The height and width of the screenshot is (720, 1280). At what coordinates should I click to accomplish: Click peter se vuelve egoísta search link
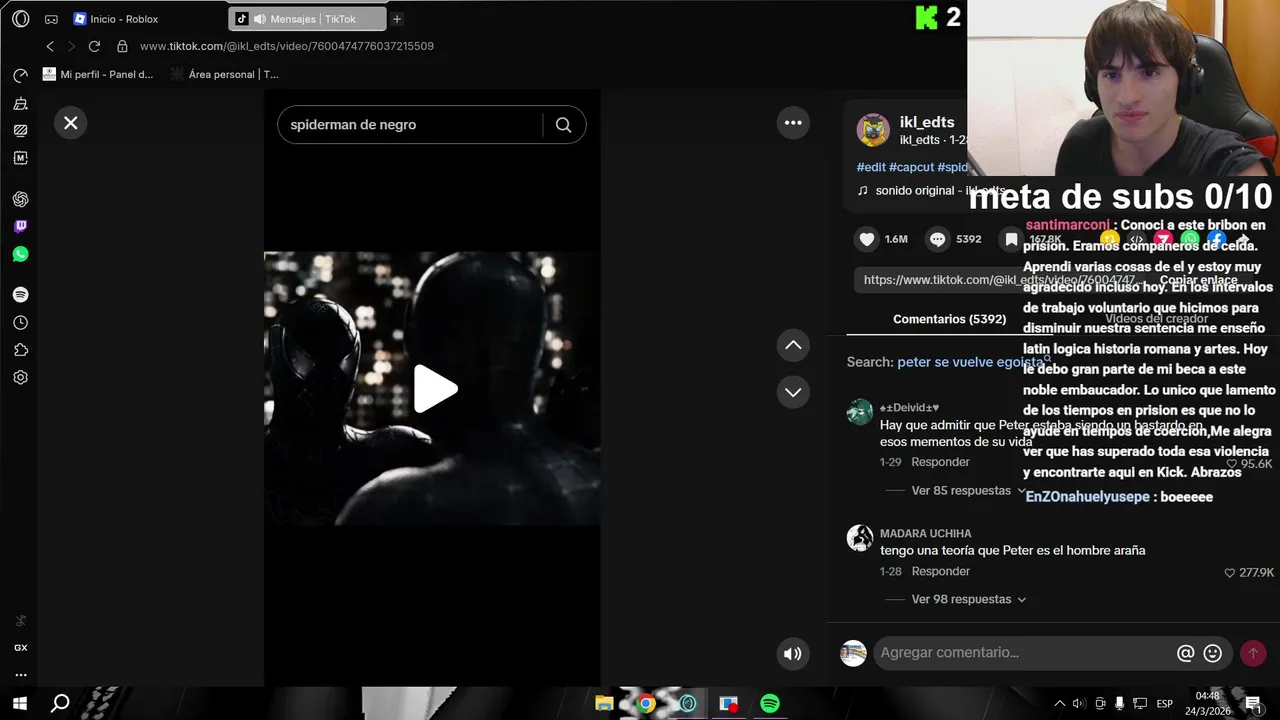tap(970, 362)
